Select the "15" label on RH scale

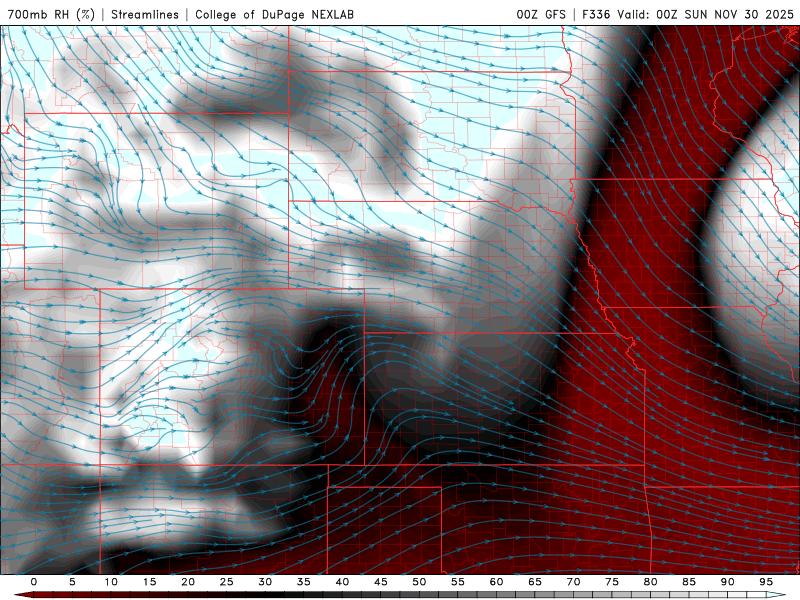(x=149, y=582)
